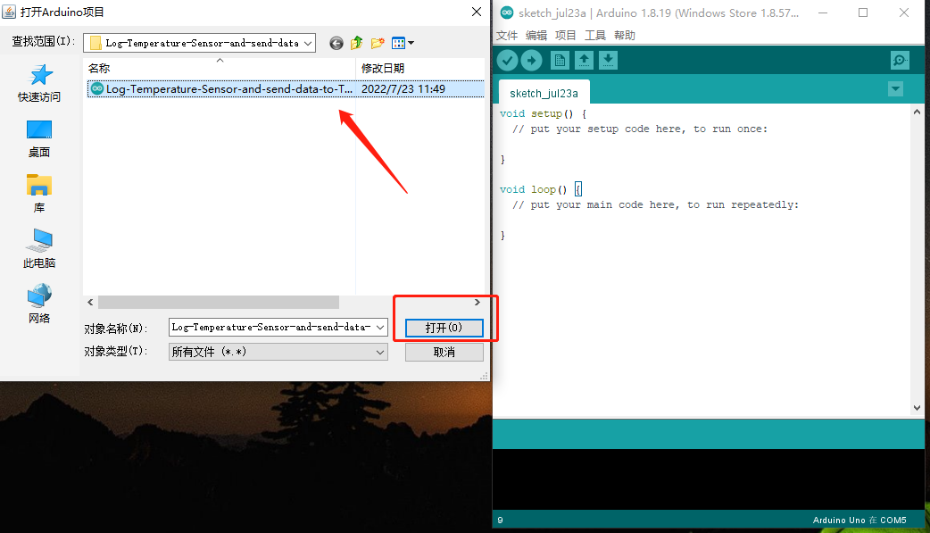
Task: Click the Upload arrow button in Arduino
Action: tap(531, 60)
